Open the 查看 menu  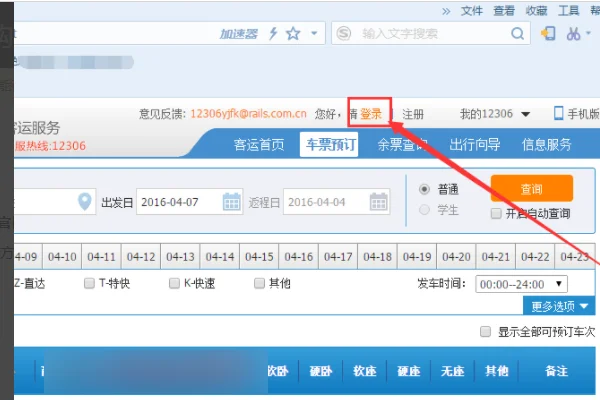coord(504,11)
